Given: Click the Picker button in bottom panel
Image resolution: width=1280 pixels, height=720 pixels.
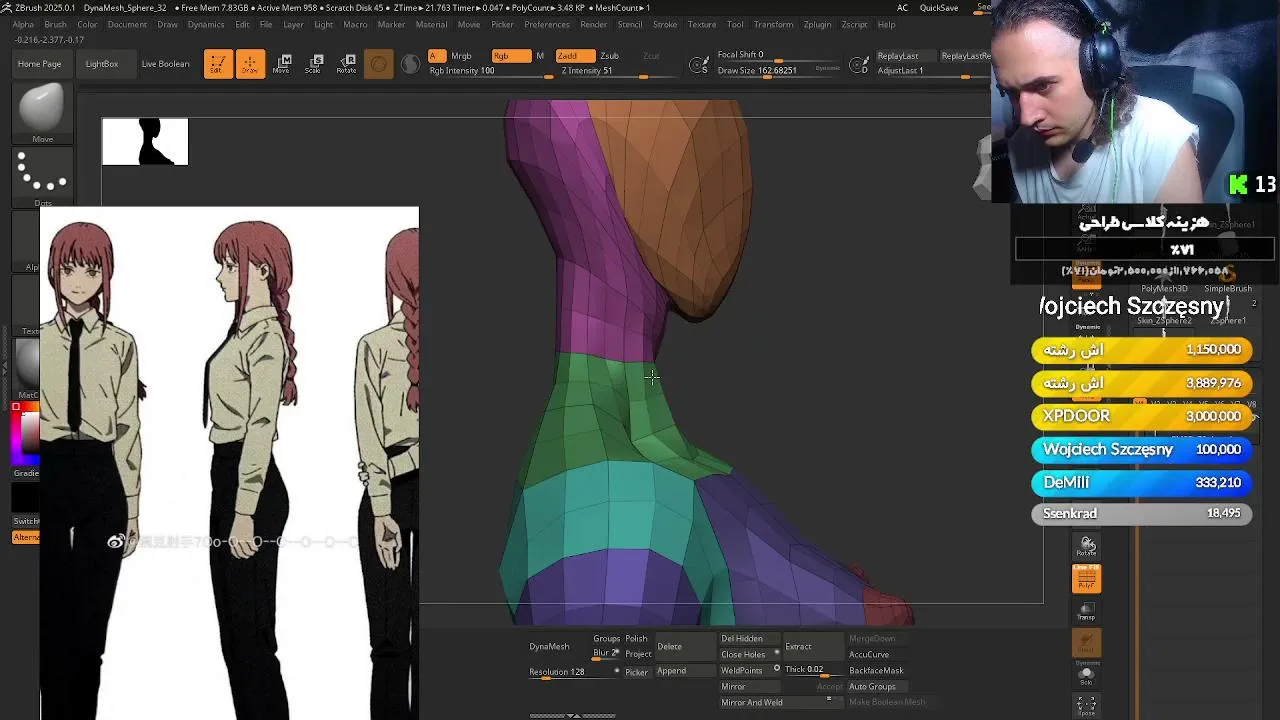Looking at the screenshot, I should [x=636, y=672].
